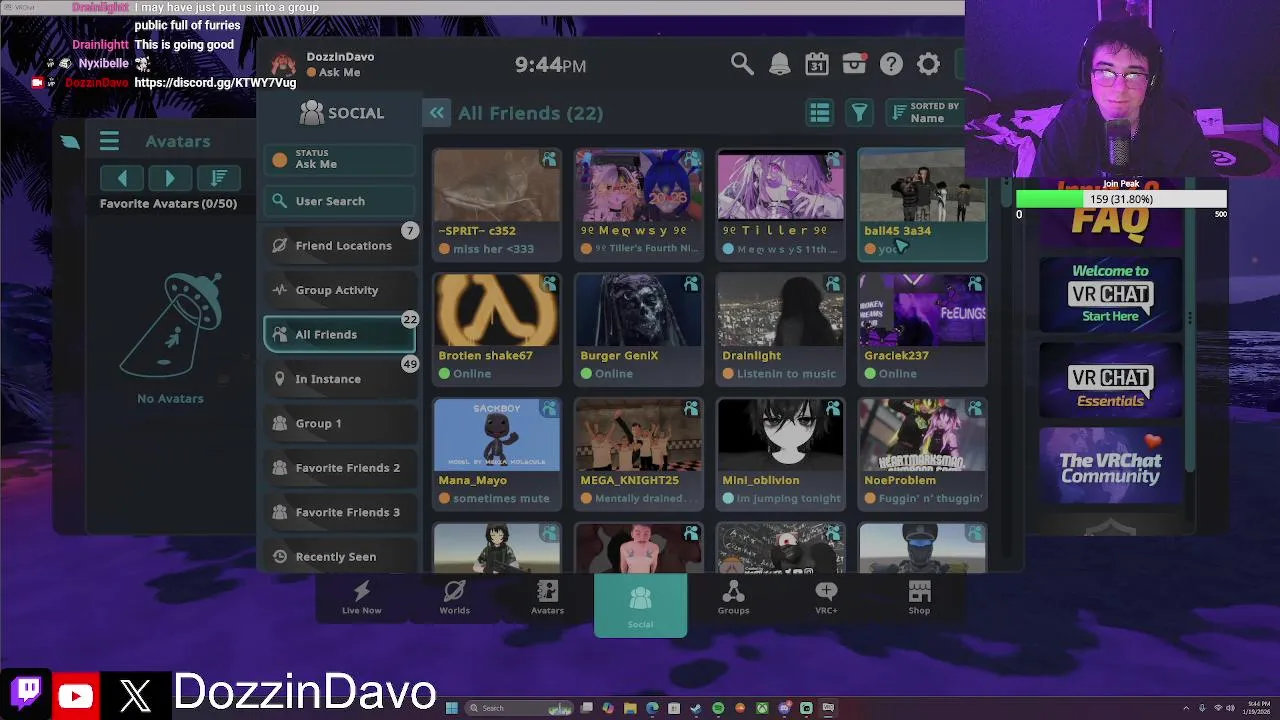
Task: Open the discord.gg link in chat
Action: pos(215,82)
